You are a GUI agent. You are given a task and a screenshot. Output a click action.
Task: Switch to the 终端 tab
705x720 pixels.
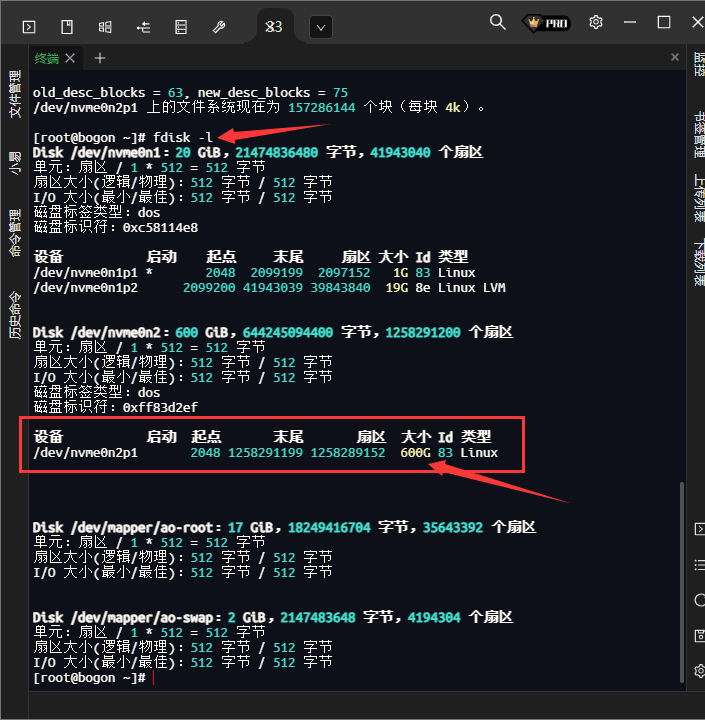pos(47,58)
